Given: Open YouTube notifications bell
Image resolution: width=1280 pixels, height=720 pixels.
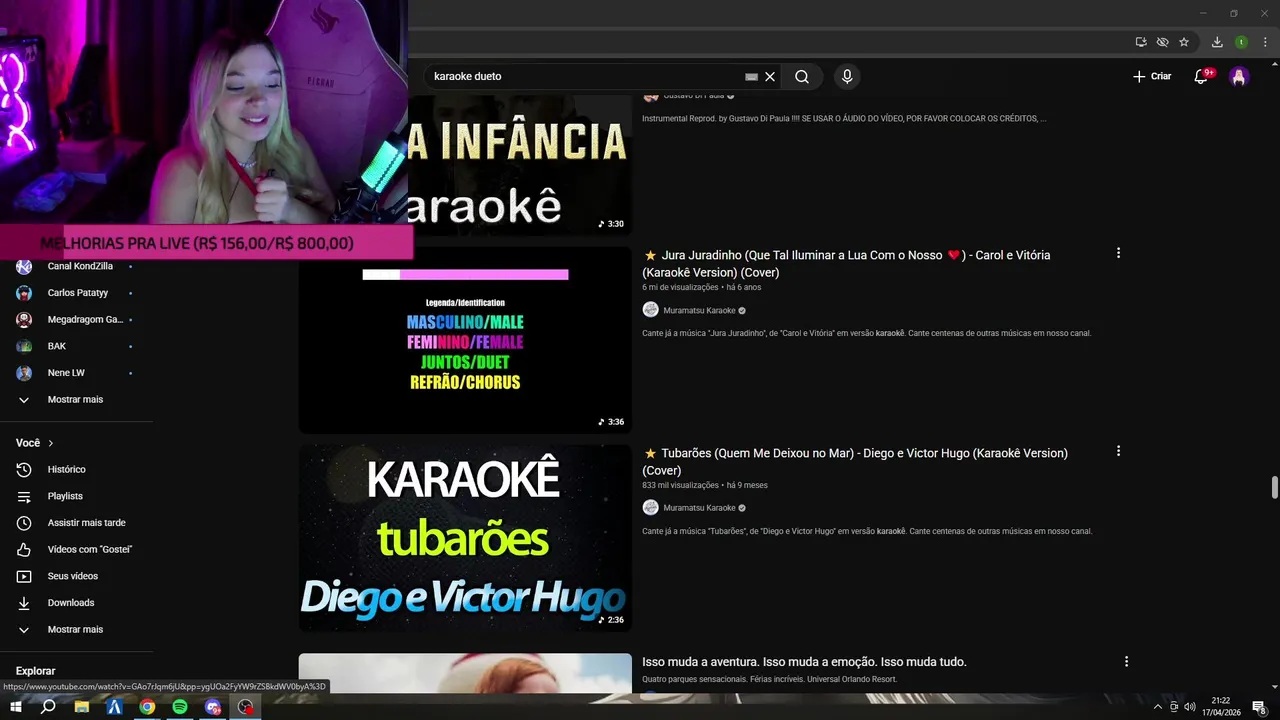Looking at the screenshot, I should (x=1202, y=76).
